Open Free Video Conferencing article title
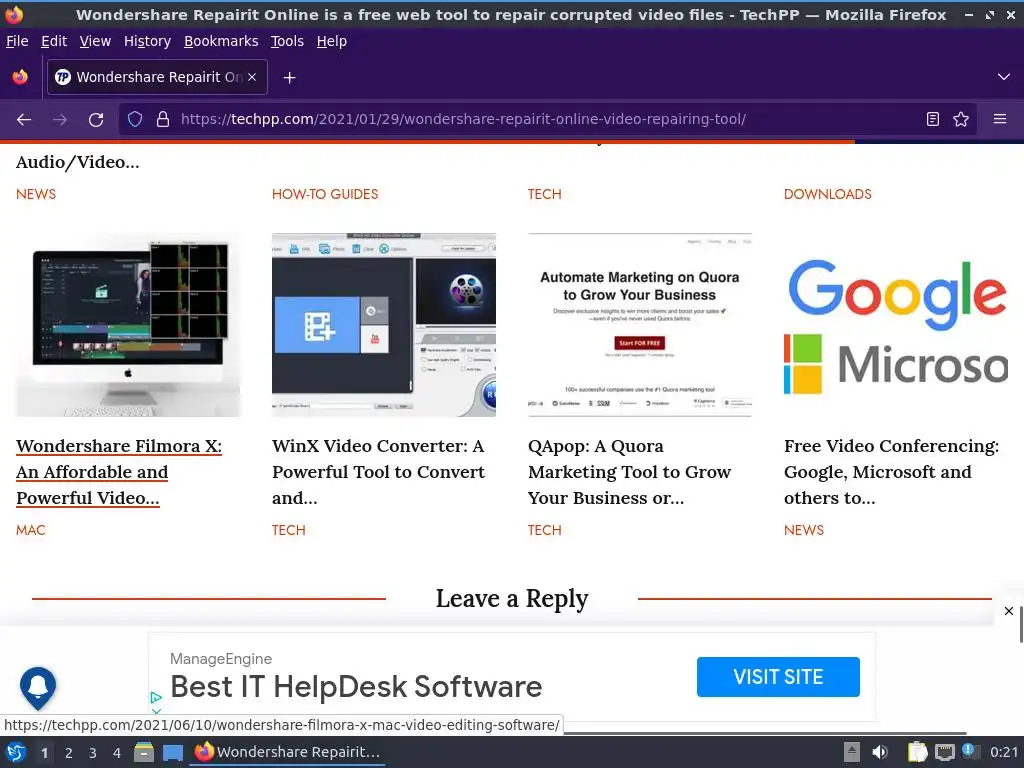 [891, 472]
